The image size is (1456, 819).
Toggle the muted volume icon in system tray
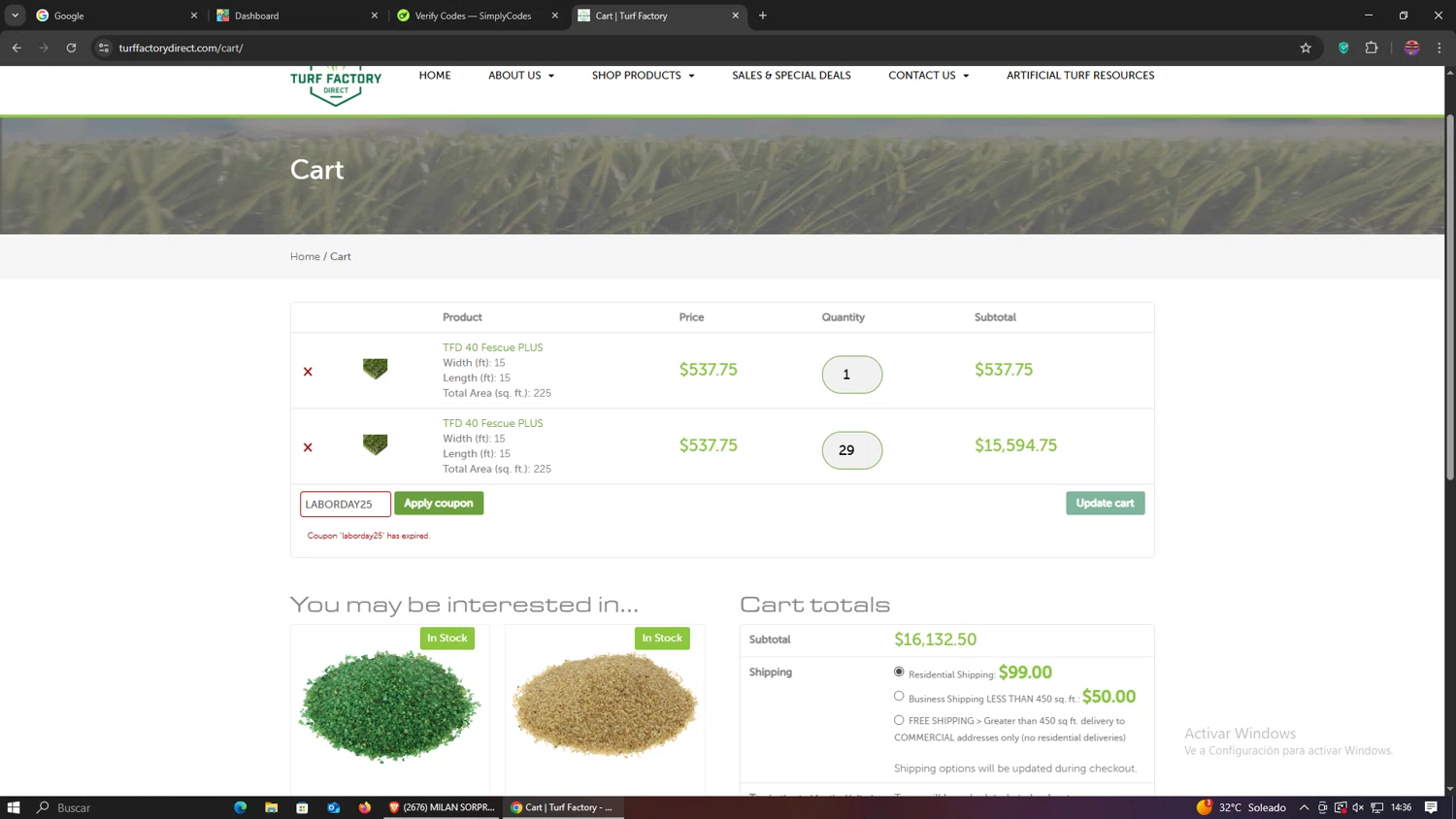(1358, 807)
